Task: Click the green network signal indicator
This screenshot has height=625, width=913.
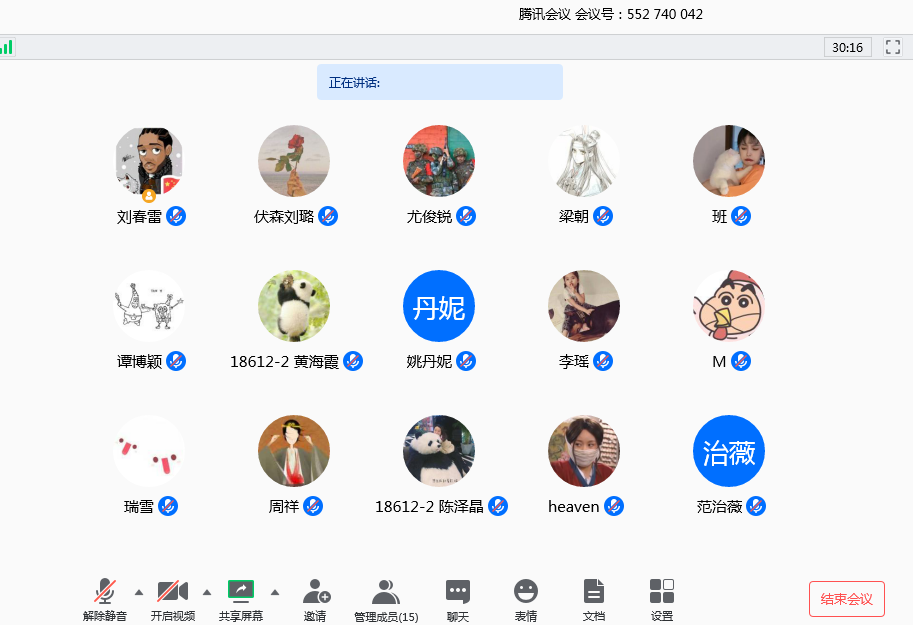Action: click(7, 47)
